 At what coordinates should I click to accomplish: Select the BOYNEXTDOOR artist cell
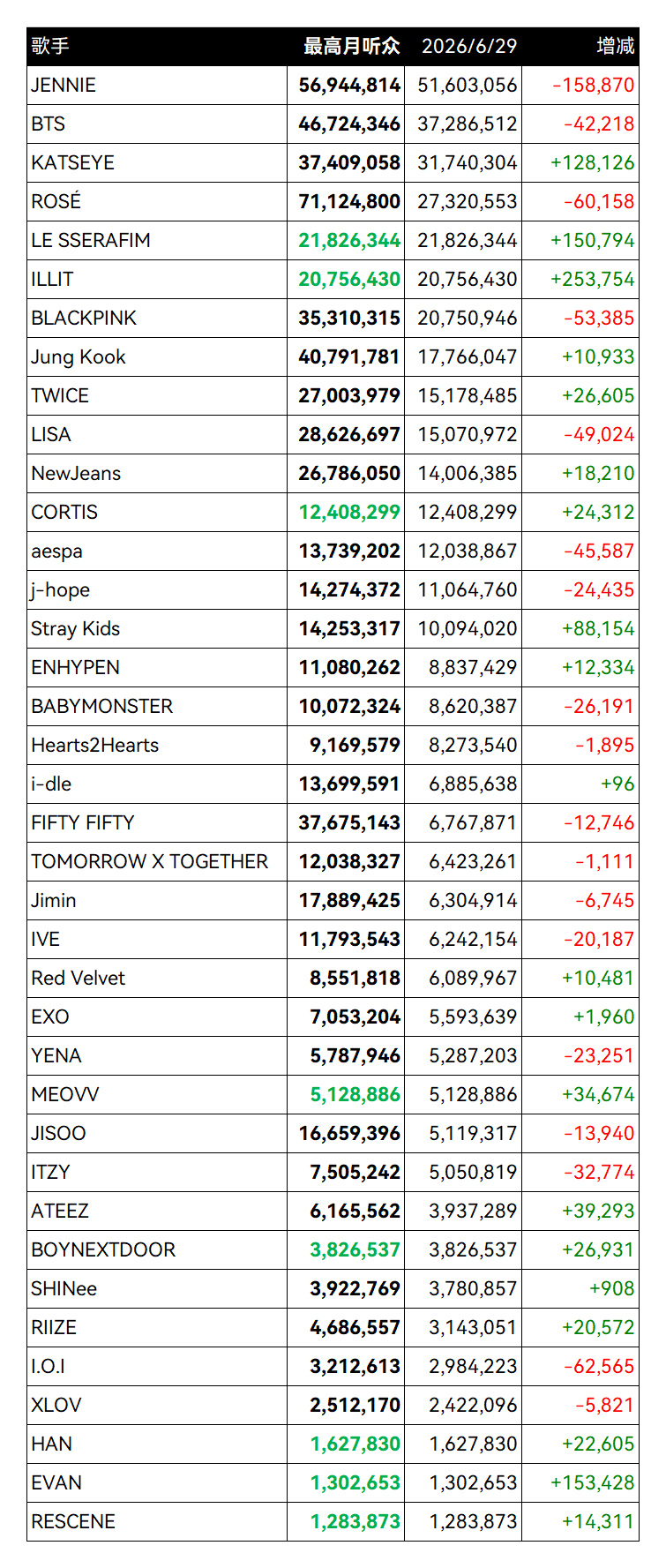[x=103, y=1249]
